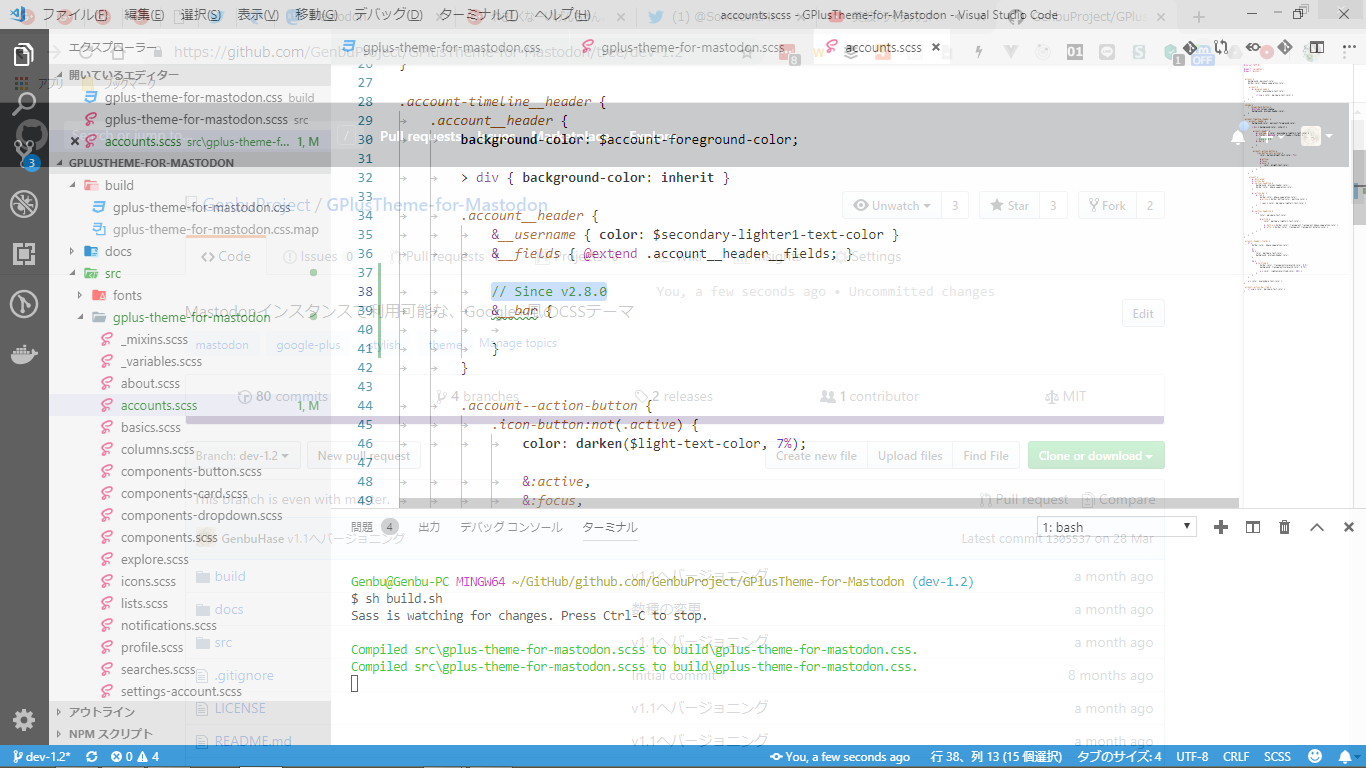Screen dimensions: 1366x768
Task: Toggle maximized panel size with chevron up
Action: pyautogui.click(x=1317, y=527)
